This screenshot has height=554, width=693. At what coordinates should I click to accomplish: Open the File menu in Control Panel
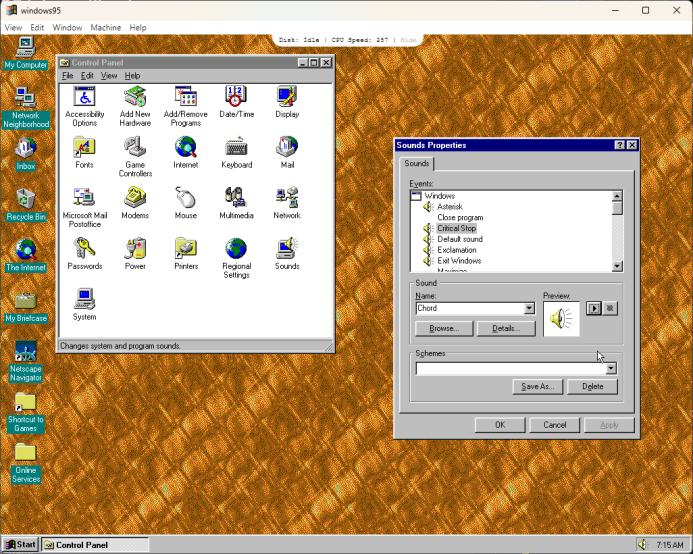[67, 76]
